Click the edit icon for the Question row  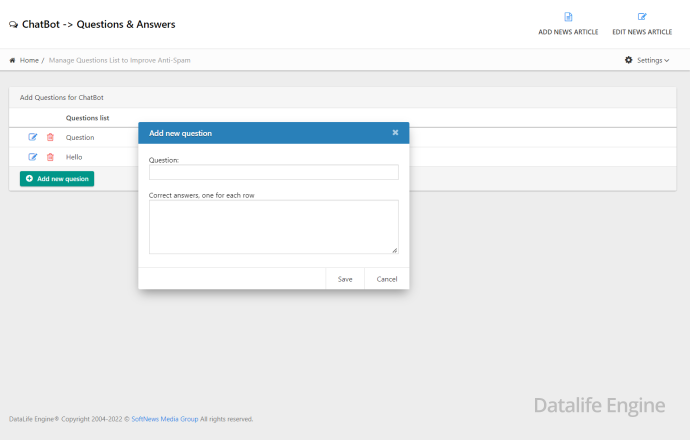pyautogui.click(x=33, y=137)
